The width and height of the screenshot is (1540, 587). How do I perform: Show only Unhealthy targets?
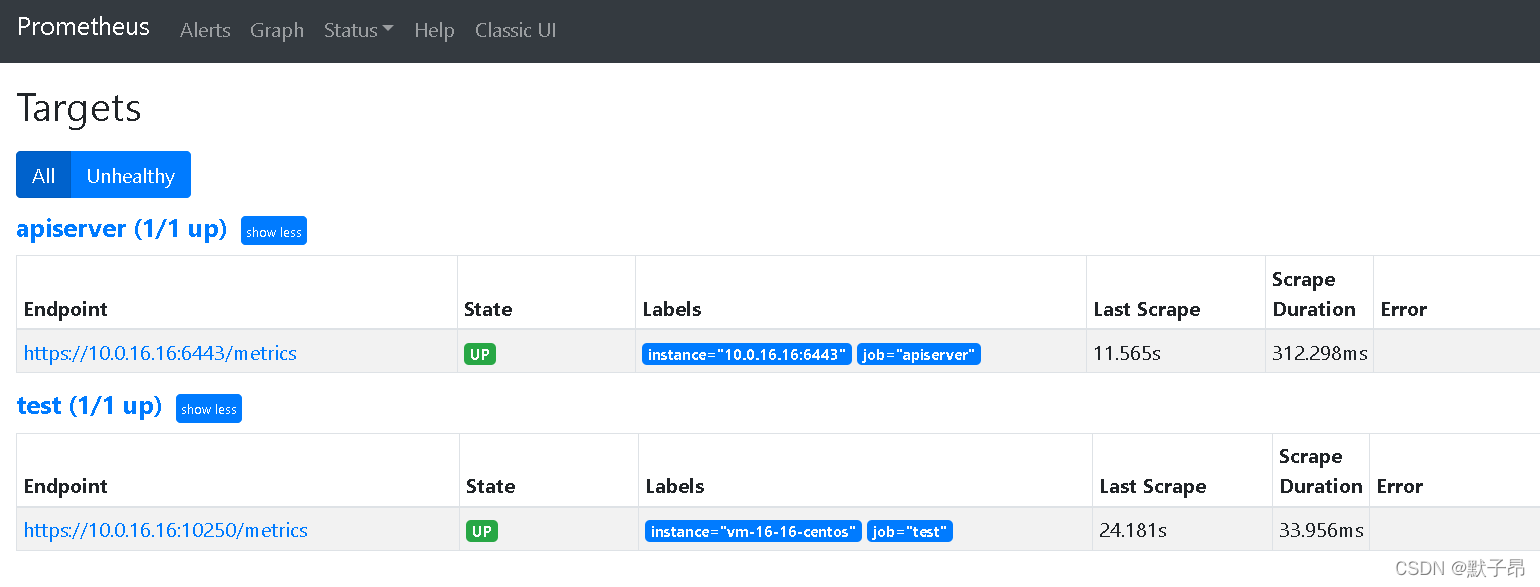tap(130, 175)
